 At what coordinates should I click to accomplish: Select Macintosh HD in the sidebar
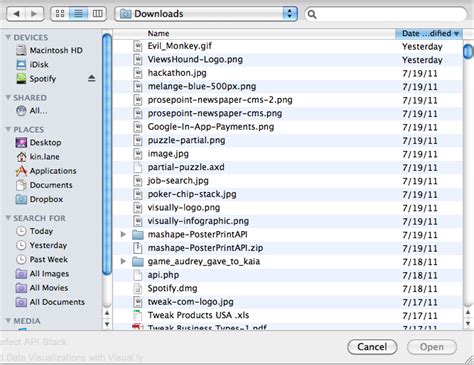click(x=49, y=50)
